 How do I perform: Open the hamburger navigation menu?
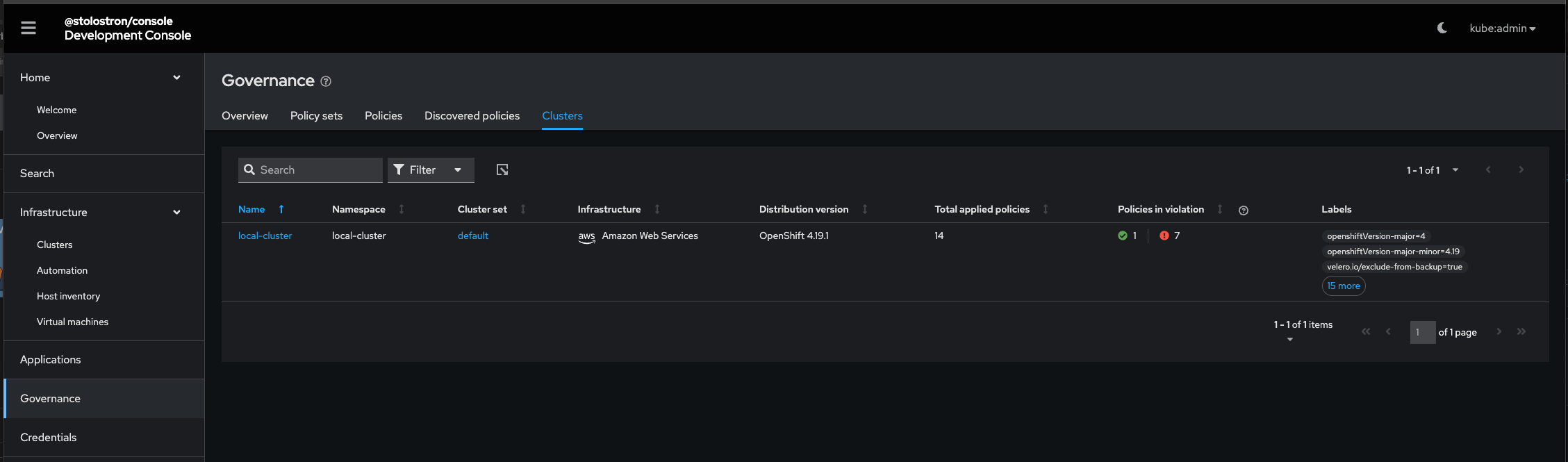(28, 28)
